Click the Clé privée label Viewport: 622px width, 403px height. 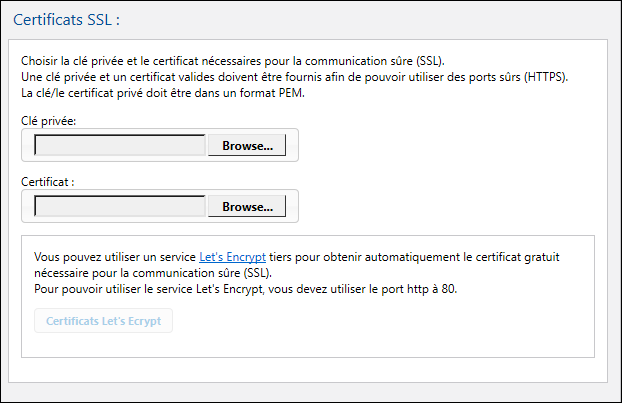[x=48, y=120]
